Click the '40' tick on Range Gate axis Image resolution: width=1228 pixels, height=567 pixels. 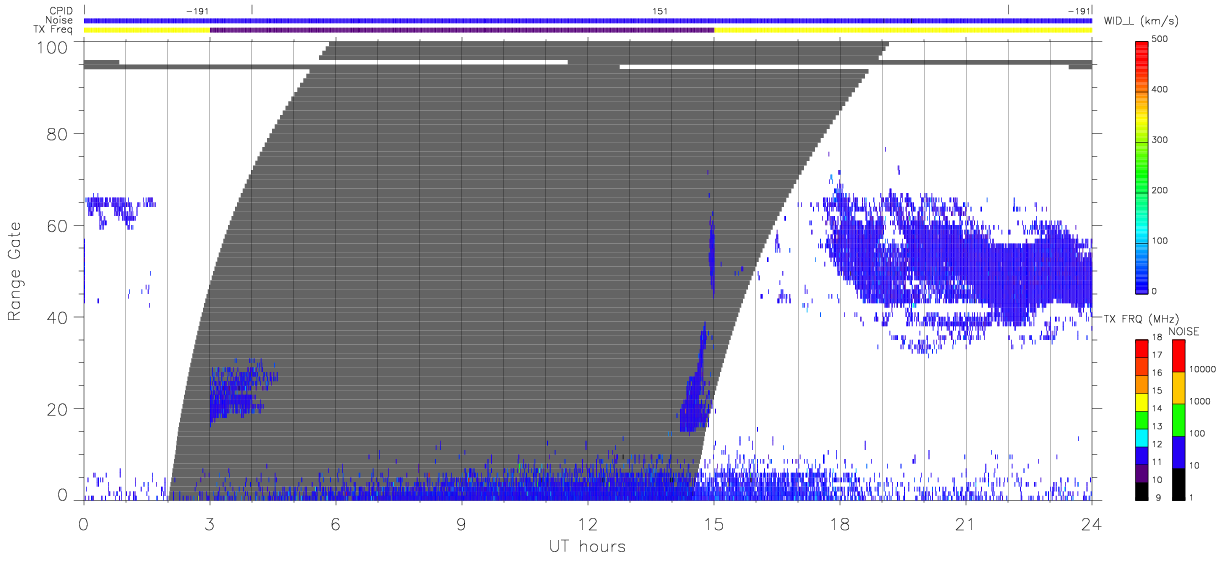coord(57,317)
